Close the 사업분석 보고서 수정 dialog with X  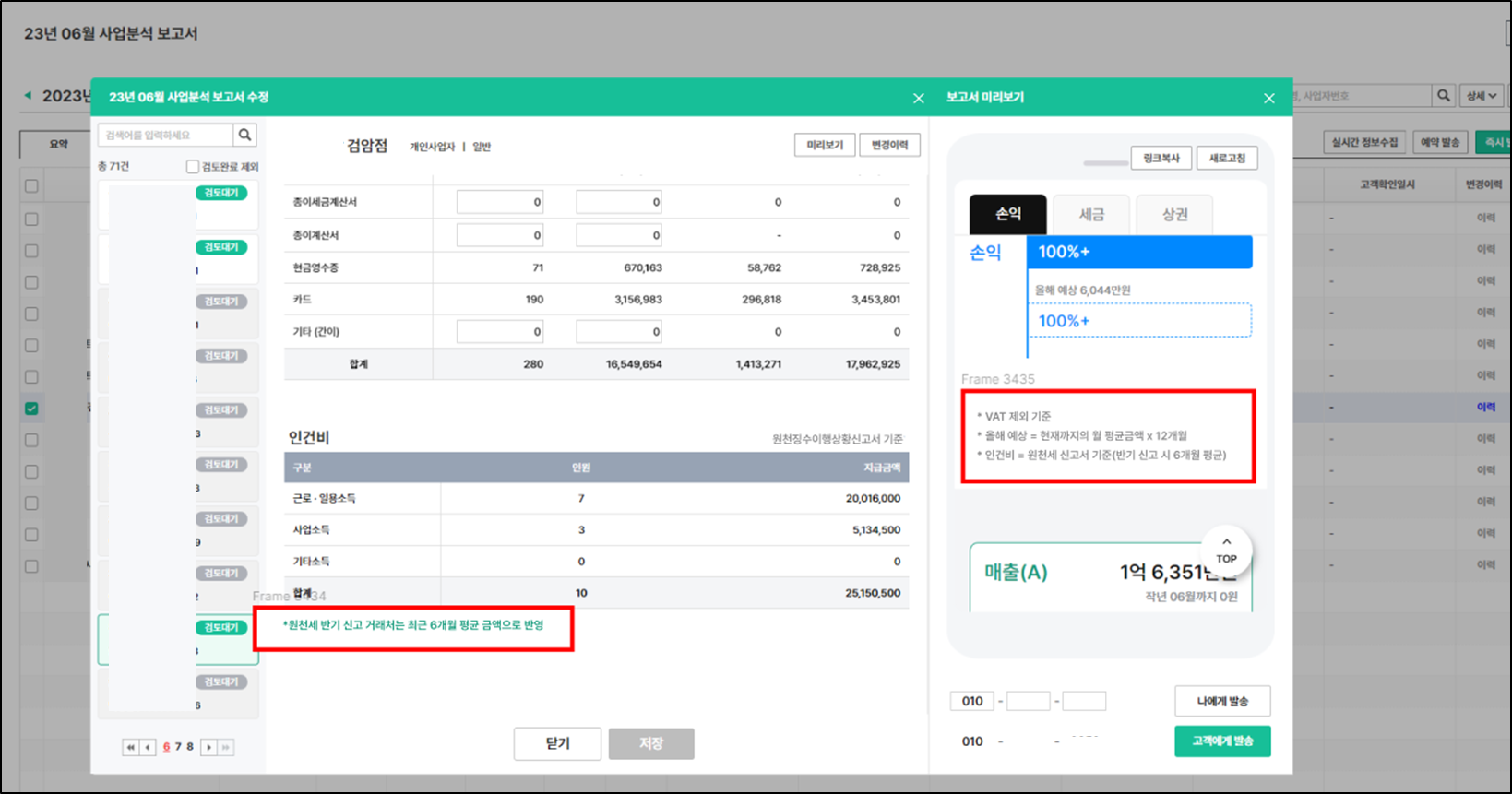pyautogui.click(x=918, y=98)
